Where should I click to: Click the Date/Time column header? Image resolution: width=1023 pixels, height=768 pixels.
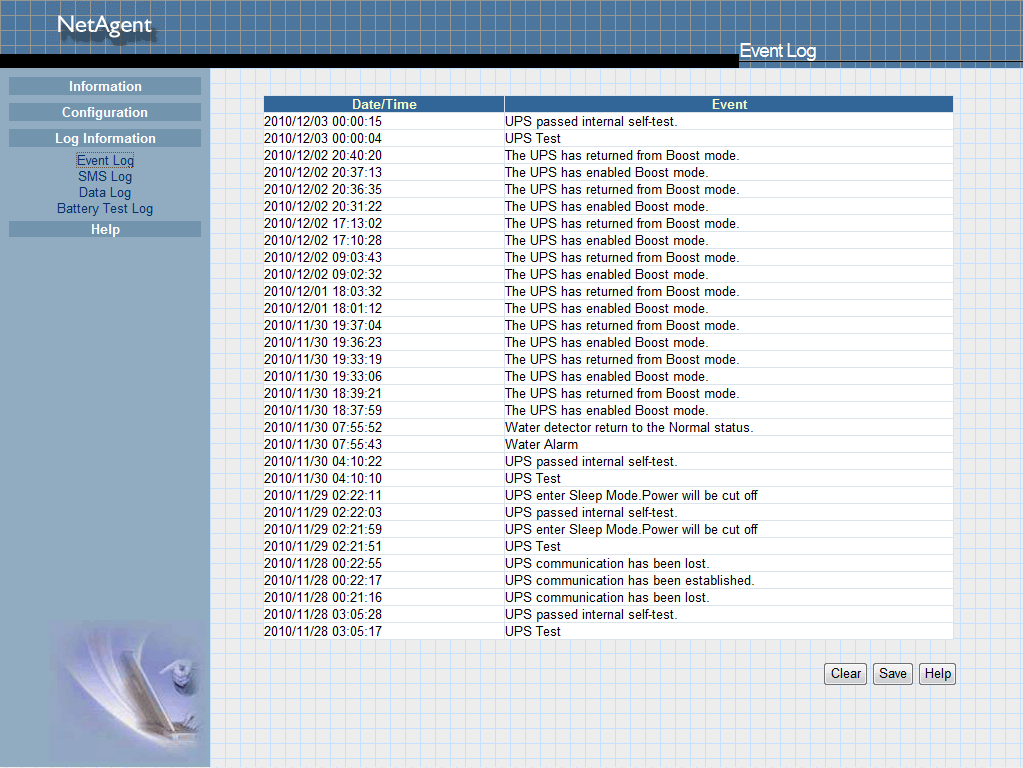pos(384,104)
